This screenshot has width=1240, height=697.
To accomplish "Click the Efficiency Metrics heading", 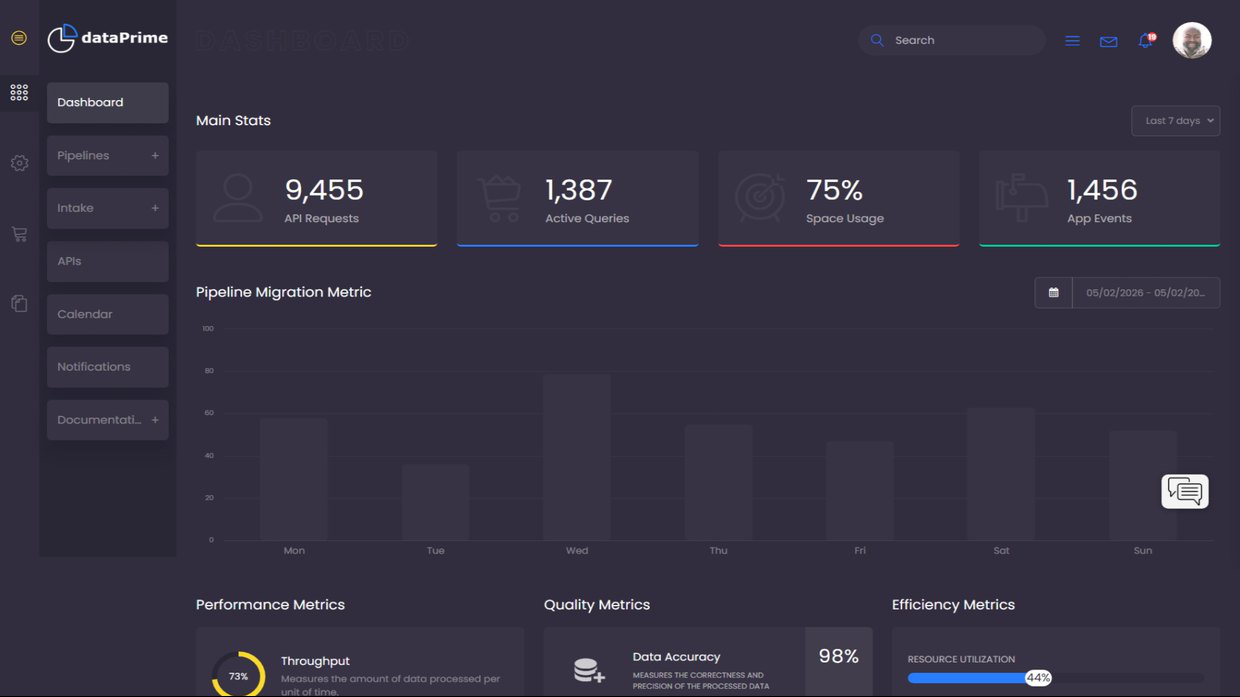I will coord(953,605).
